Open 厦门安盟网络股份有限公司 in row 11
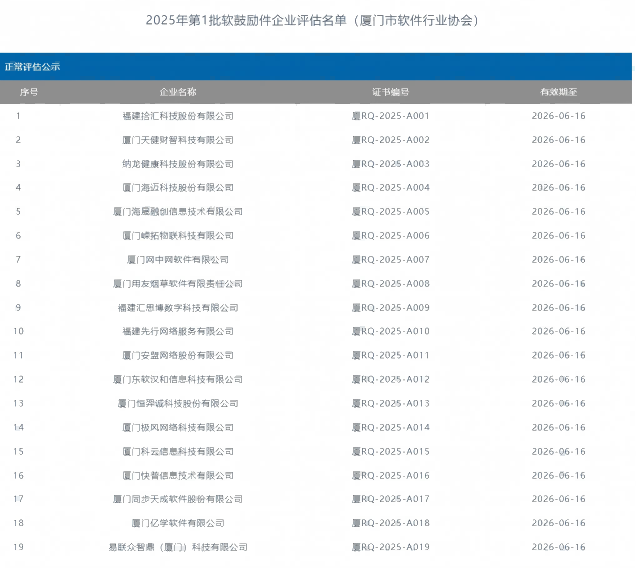Image resolution: width=636 pixels, height=568 pixels. 178,356
